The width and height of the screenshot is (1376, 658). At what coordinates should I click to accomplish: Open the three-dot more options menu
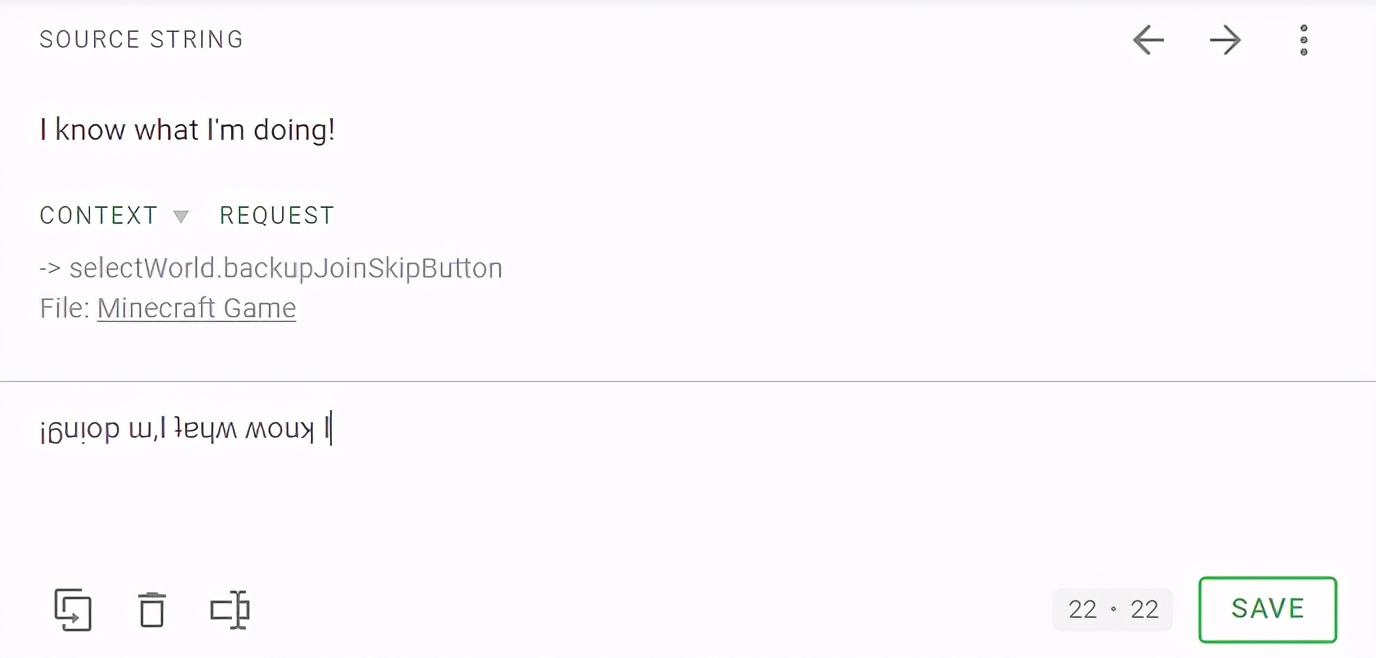click(x=1303, y=40)
